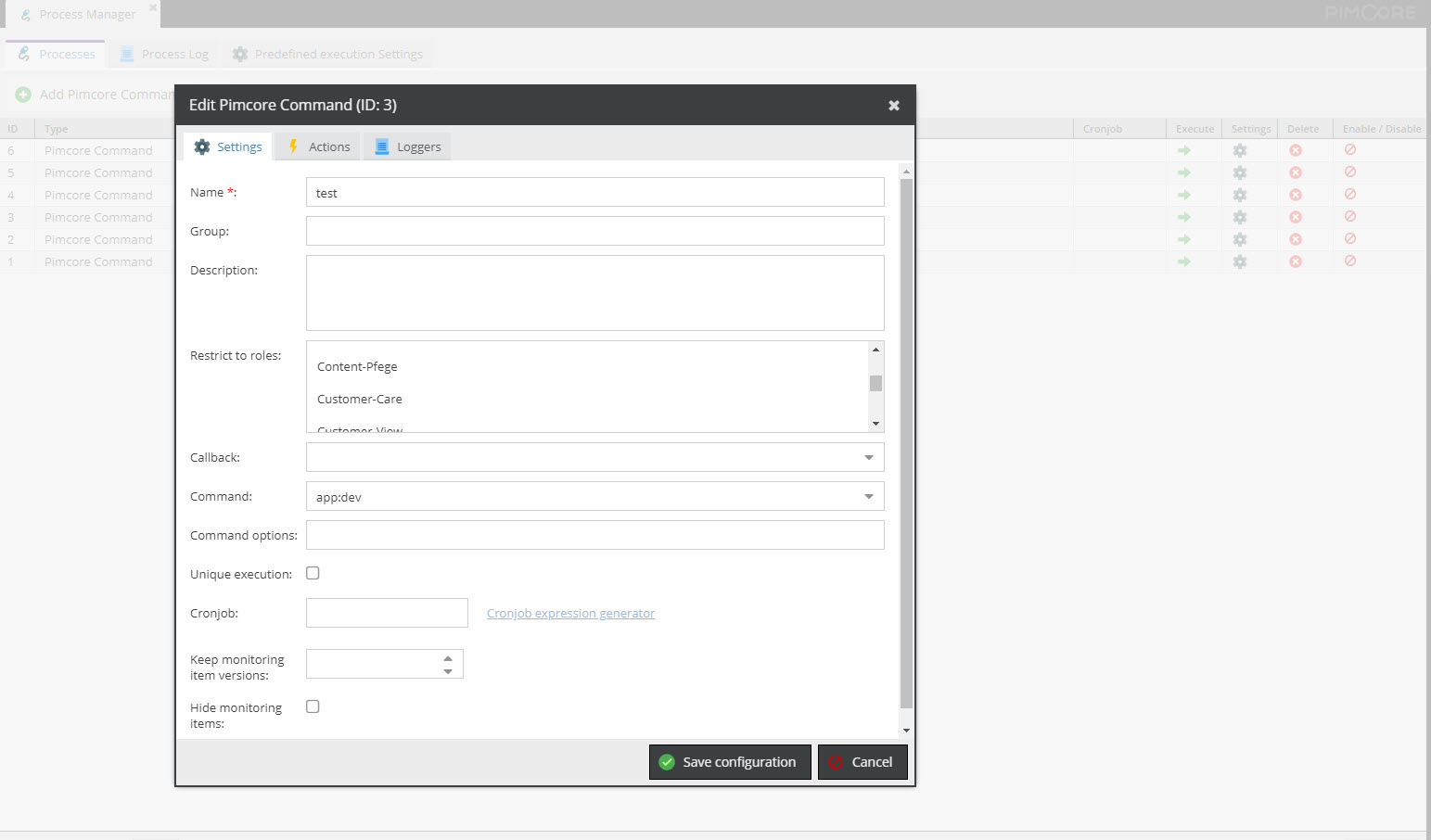Execute process row 1 with green arrow
Screen dimensions: 1431x840
(1184, 261)
